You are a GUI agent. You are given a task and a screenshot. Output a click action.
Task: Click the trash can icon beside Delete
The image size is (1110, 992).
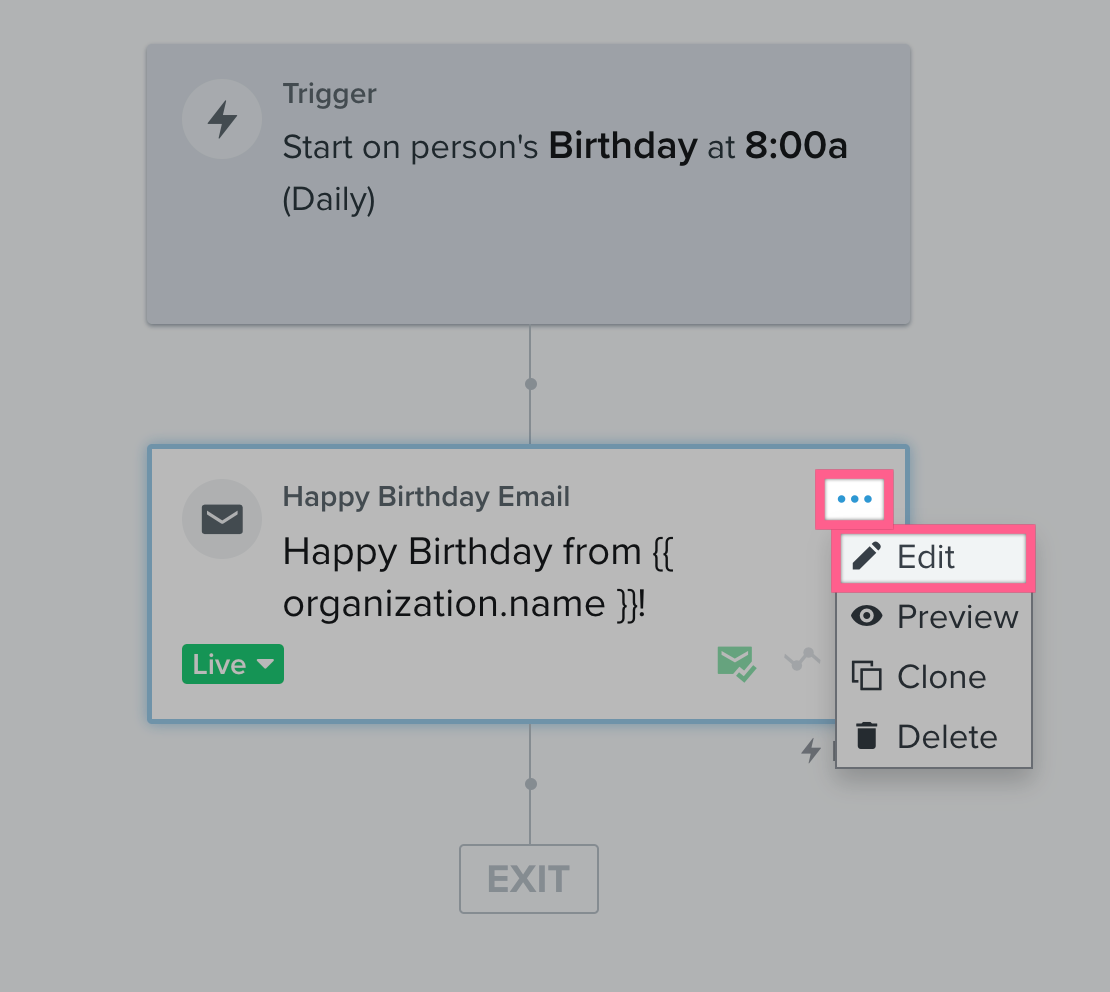[866, 737]
